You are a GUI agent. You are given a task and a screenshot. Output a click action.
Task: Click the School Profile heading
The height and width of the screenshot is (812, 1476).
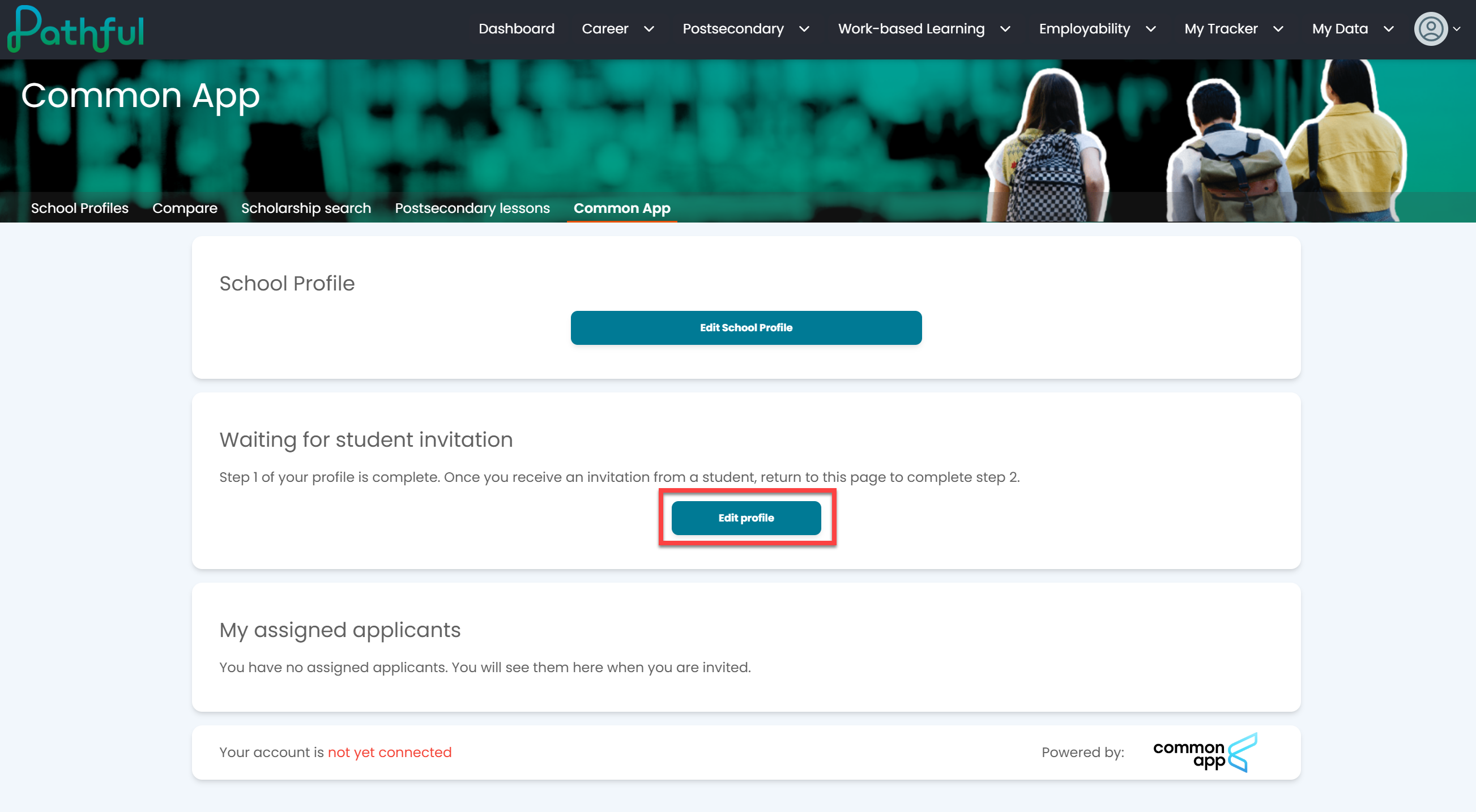point(287,284)
